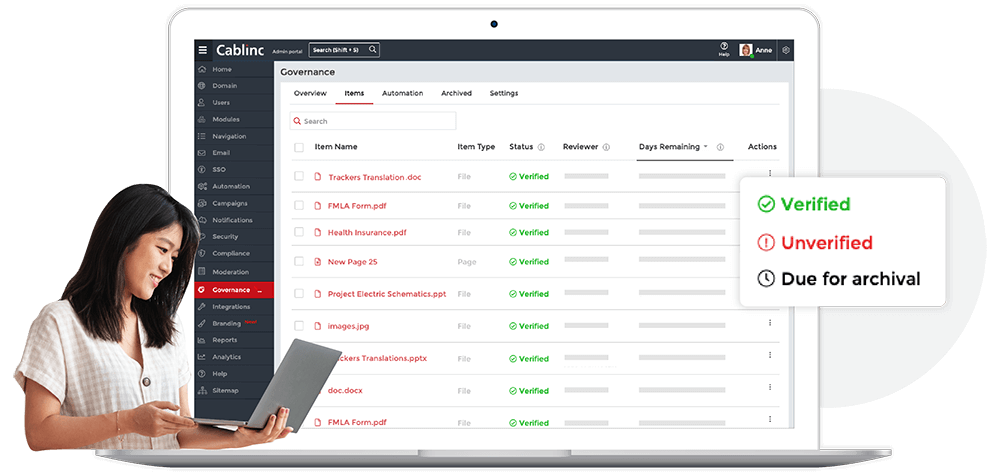Viewport: 1000px width, 475px height.
Task: Check the New Page 25 row checkbox
Action: (298, 261)
